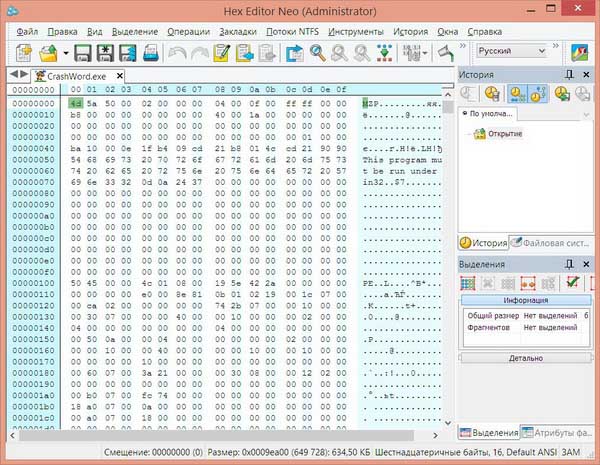The height and width of the screenshot is (465, 600).
Task: Click the Save (floppy disk) toolbar icon
Action: [83, 52]
